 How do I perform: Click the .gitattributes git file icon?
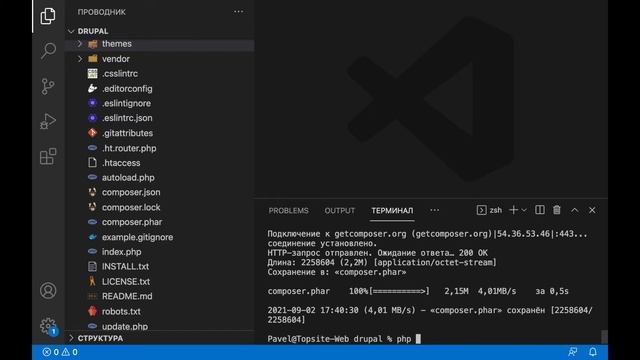[x=93, y=133]
